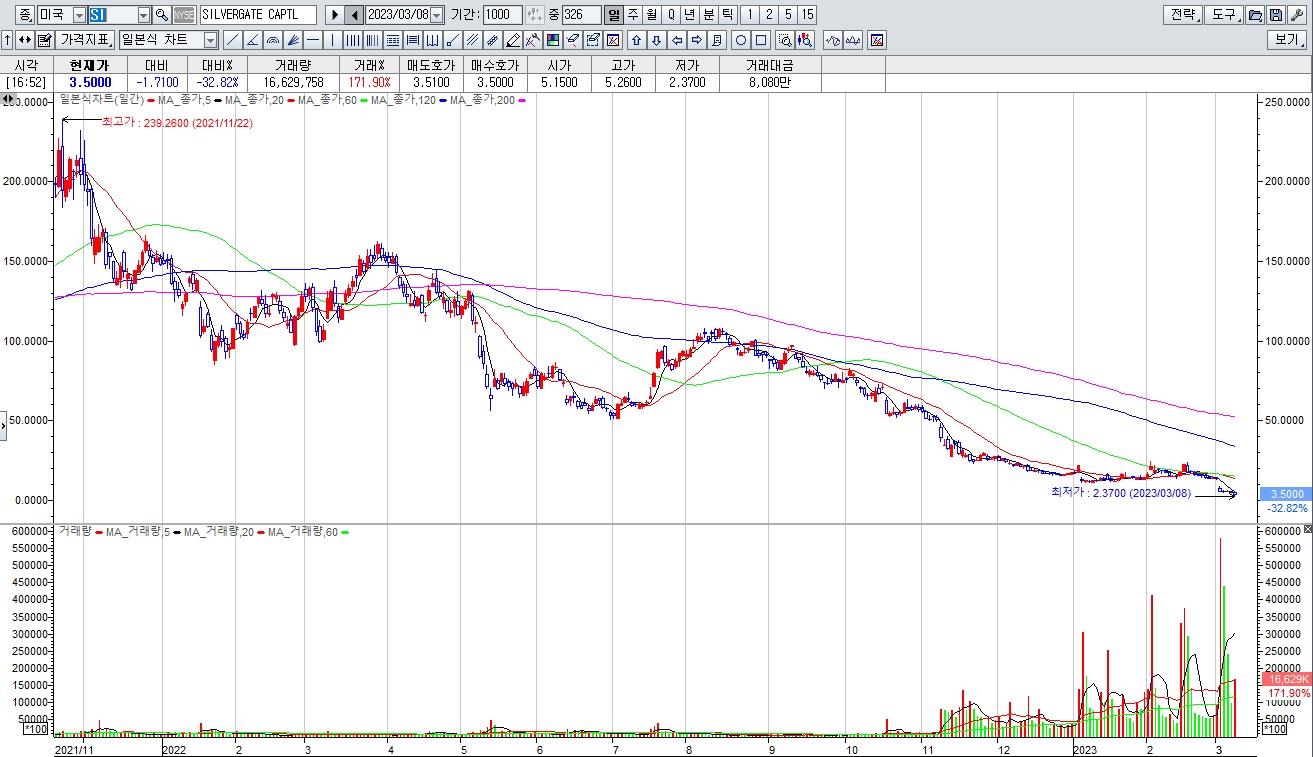Click the 거래대금 value 8,080만
Image resolution: width=1313 pixels, height=757 pixels.
(x=768, y=82)
